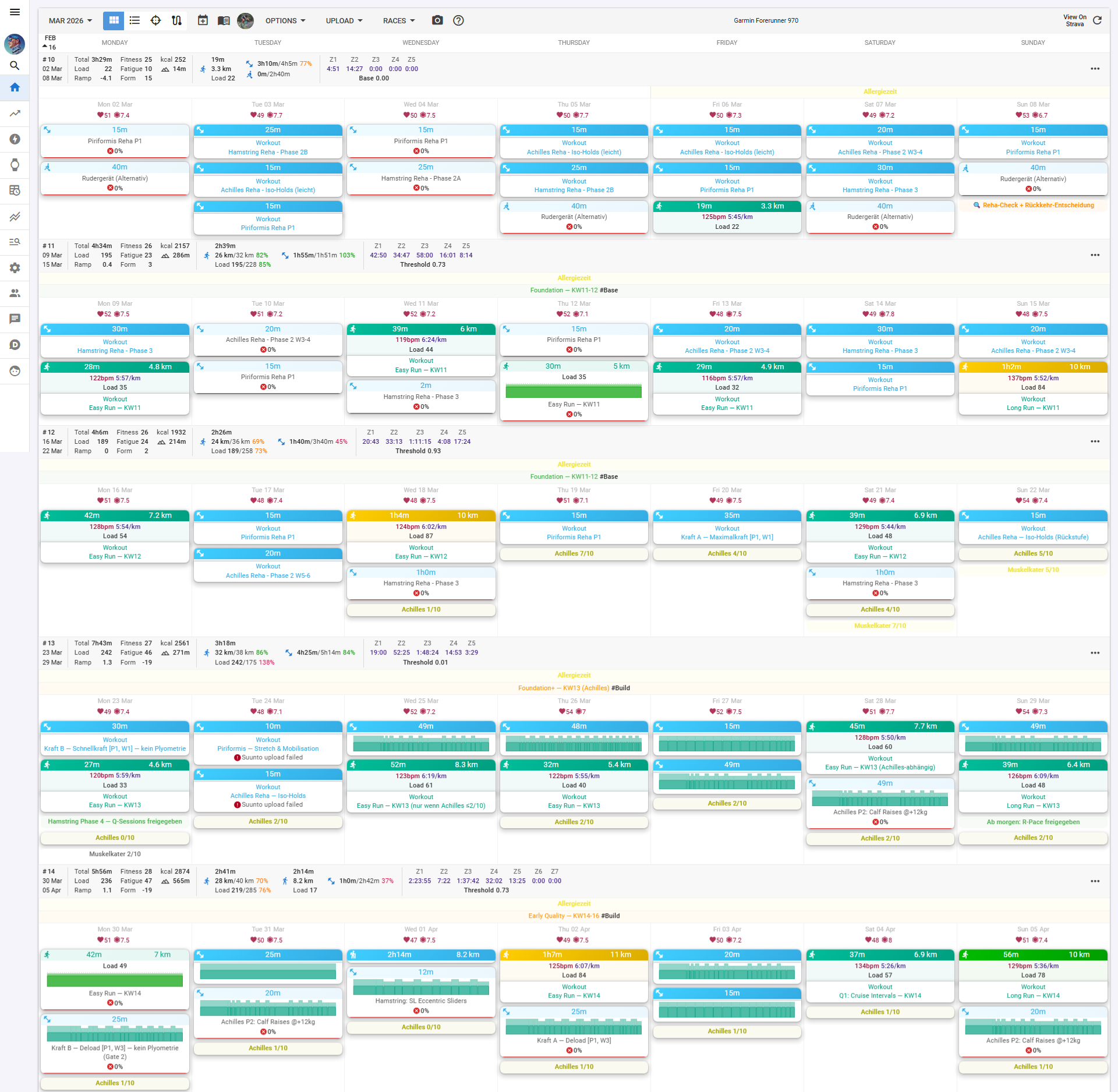The height and width of the screenshot is (1092, 1118).
Task: Open the help question mark icon
Action: coord(458,20)
